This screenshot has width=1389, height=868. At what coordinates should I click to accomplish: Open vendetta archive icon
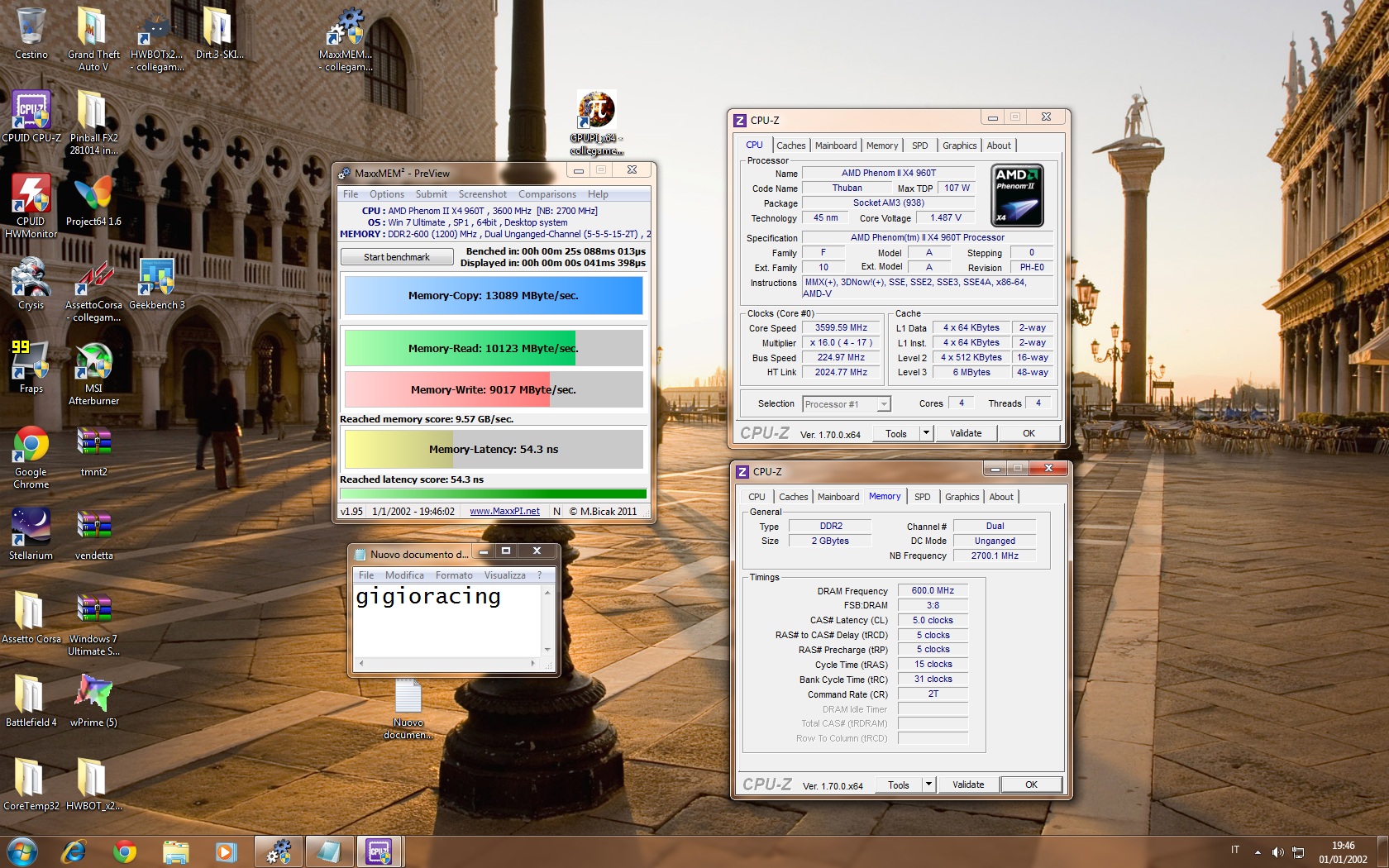(x=93, y=535)
